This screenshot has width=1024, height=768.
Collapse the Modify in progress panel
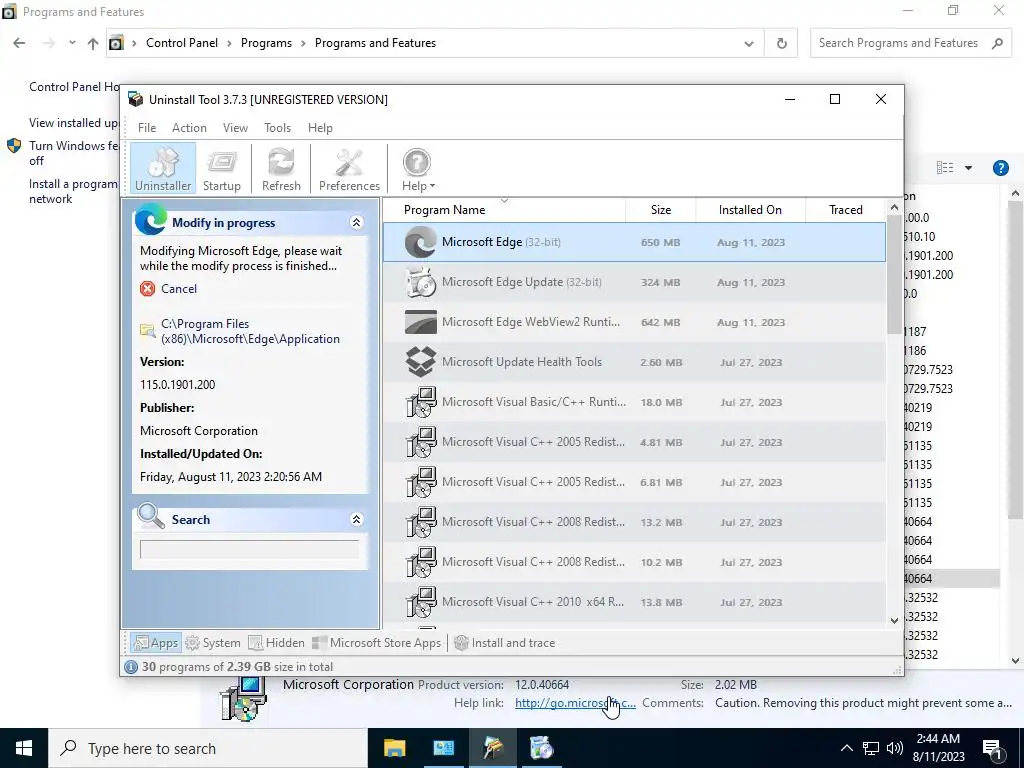point(357,223)
